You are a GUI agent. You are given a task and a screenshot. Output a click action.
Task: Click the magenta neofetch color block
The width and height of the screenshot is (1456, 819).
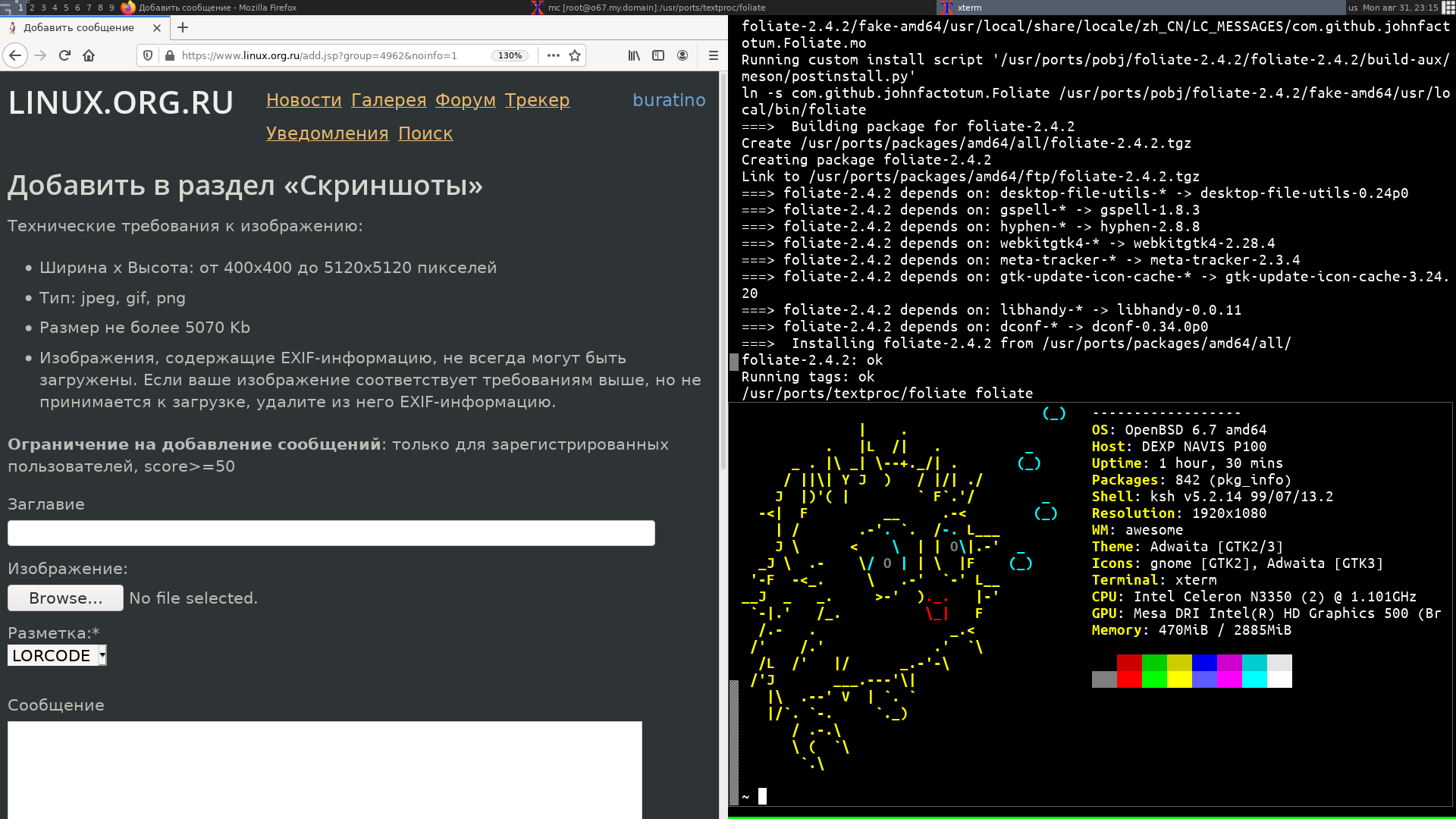pos(1228,679)
